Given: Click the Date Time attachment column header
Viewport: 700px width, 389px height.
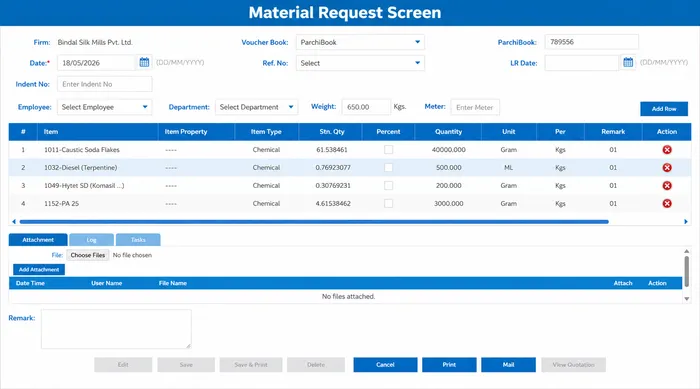Looking at the screenshot, I should [x=30, y=283].
